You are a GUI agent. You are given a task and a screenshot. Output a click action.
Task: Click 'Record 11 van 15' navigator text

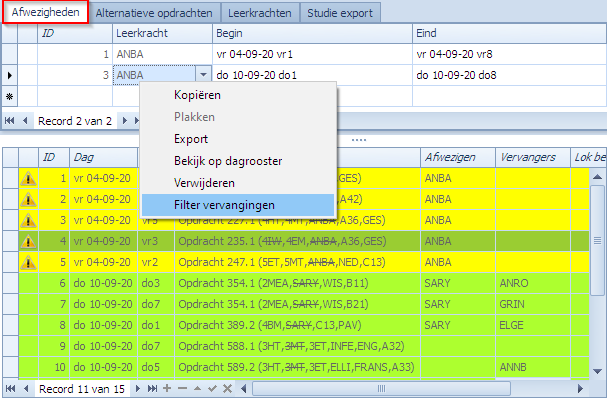(x=82, y=389)
